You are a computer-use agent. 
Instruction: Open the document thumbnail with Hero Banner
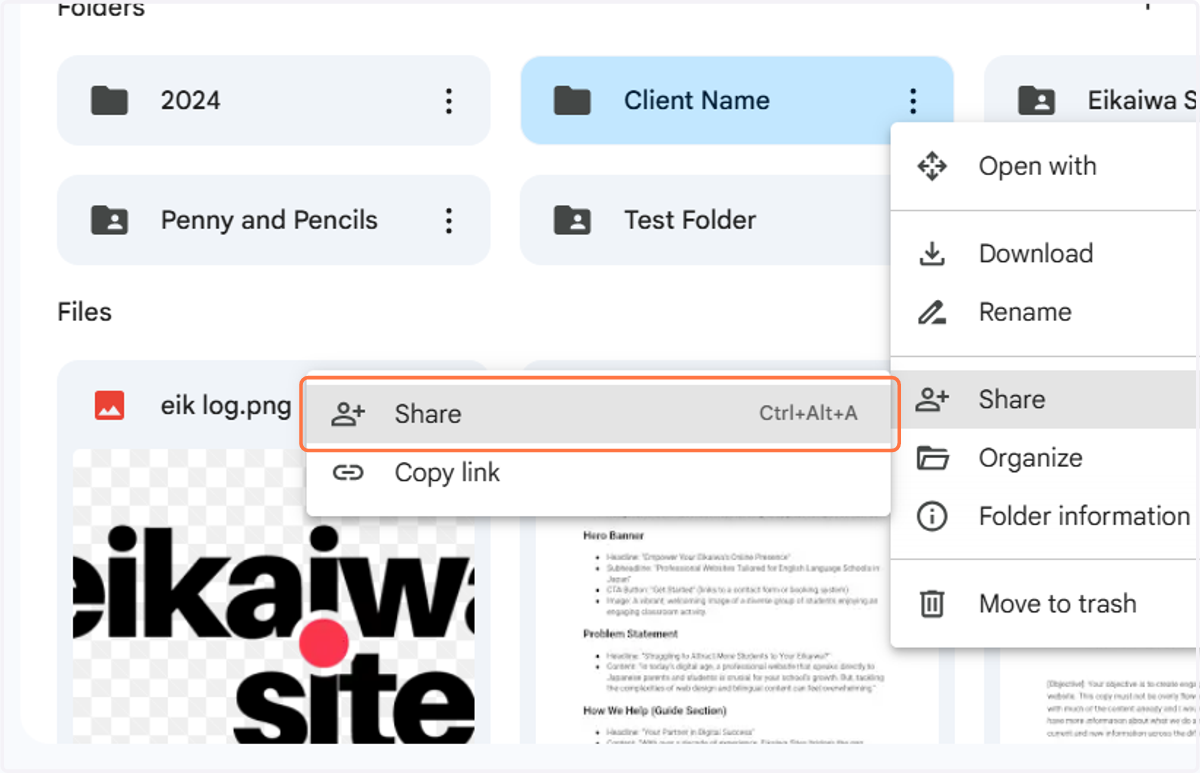737,630
